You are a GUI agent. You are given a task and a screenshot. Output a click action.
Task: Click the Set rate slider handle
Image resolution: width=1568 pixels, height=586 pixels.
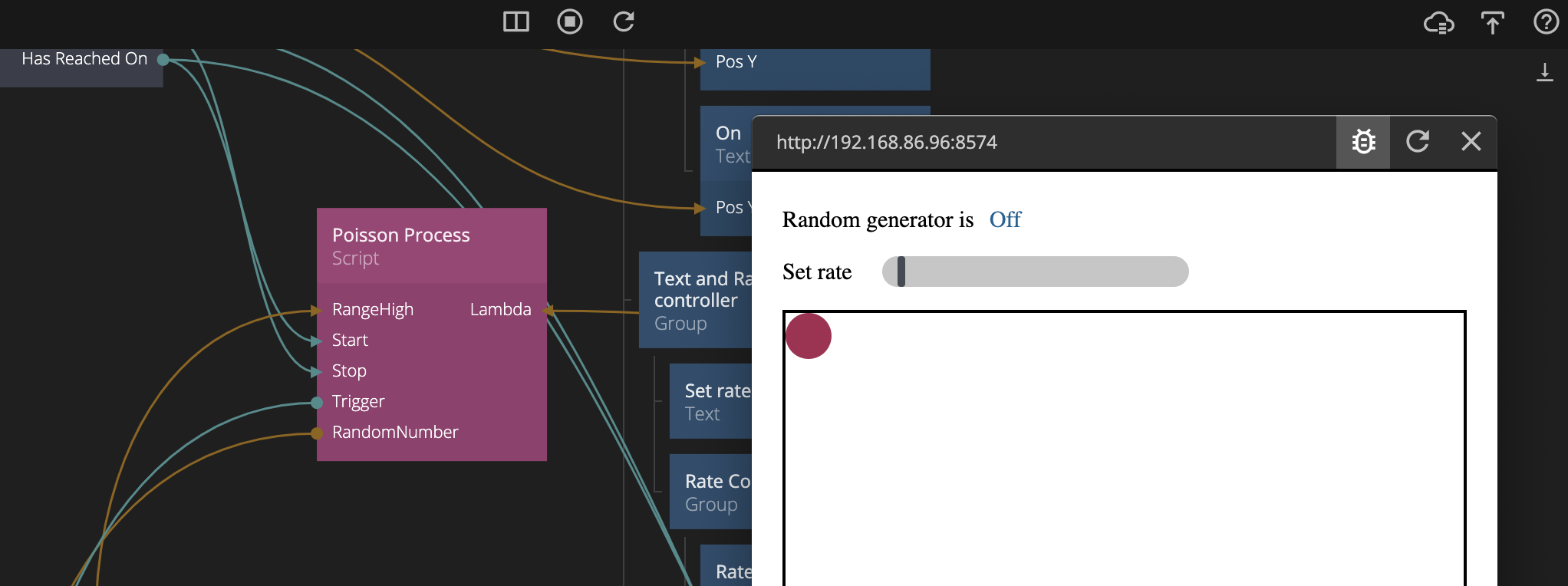coord(901,272)
